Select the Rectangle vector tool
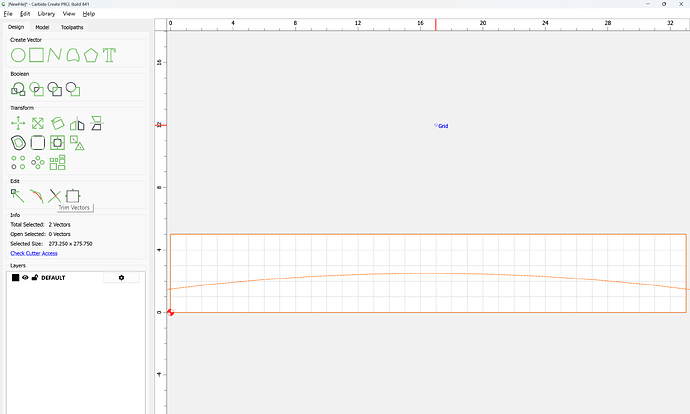 pos(37,55)
